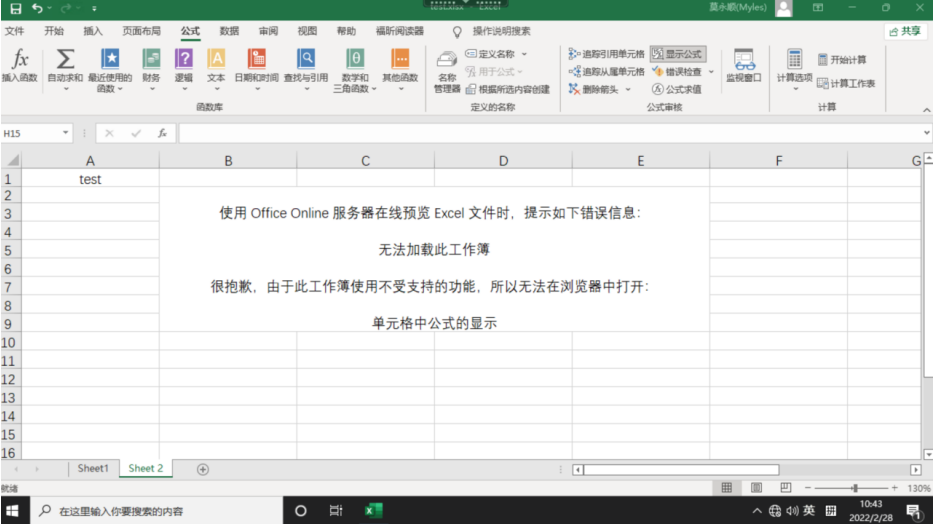Toggle Show Formulas (显示公式) off
Image resolution: width=933 pixels, height=526 pixels.
coord(677,54)
